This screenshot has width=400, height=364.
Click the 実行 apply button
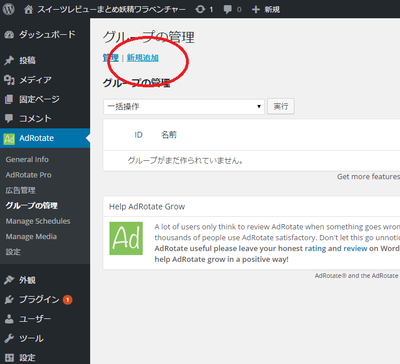click(x=281, y=106)
